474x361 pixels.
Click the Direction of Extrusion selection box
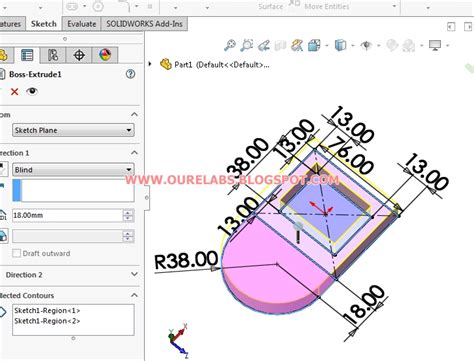point(73,190)
